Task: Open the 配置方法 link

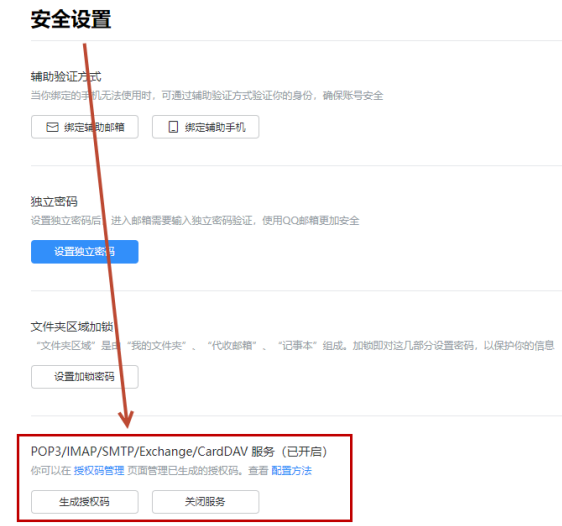Action: tap(291, 470)
